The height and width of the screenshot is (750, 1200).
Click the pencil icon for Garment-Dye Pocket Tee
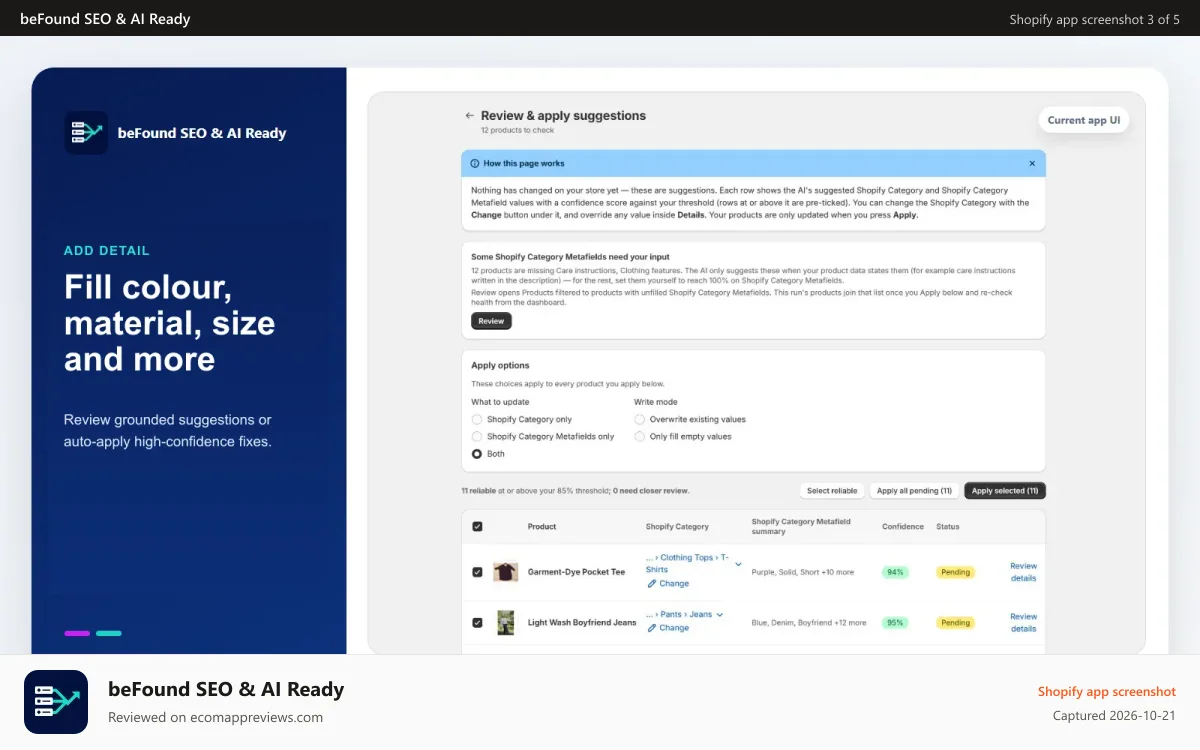(x=652, y=583)
